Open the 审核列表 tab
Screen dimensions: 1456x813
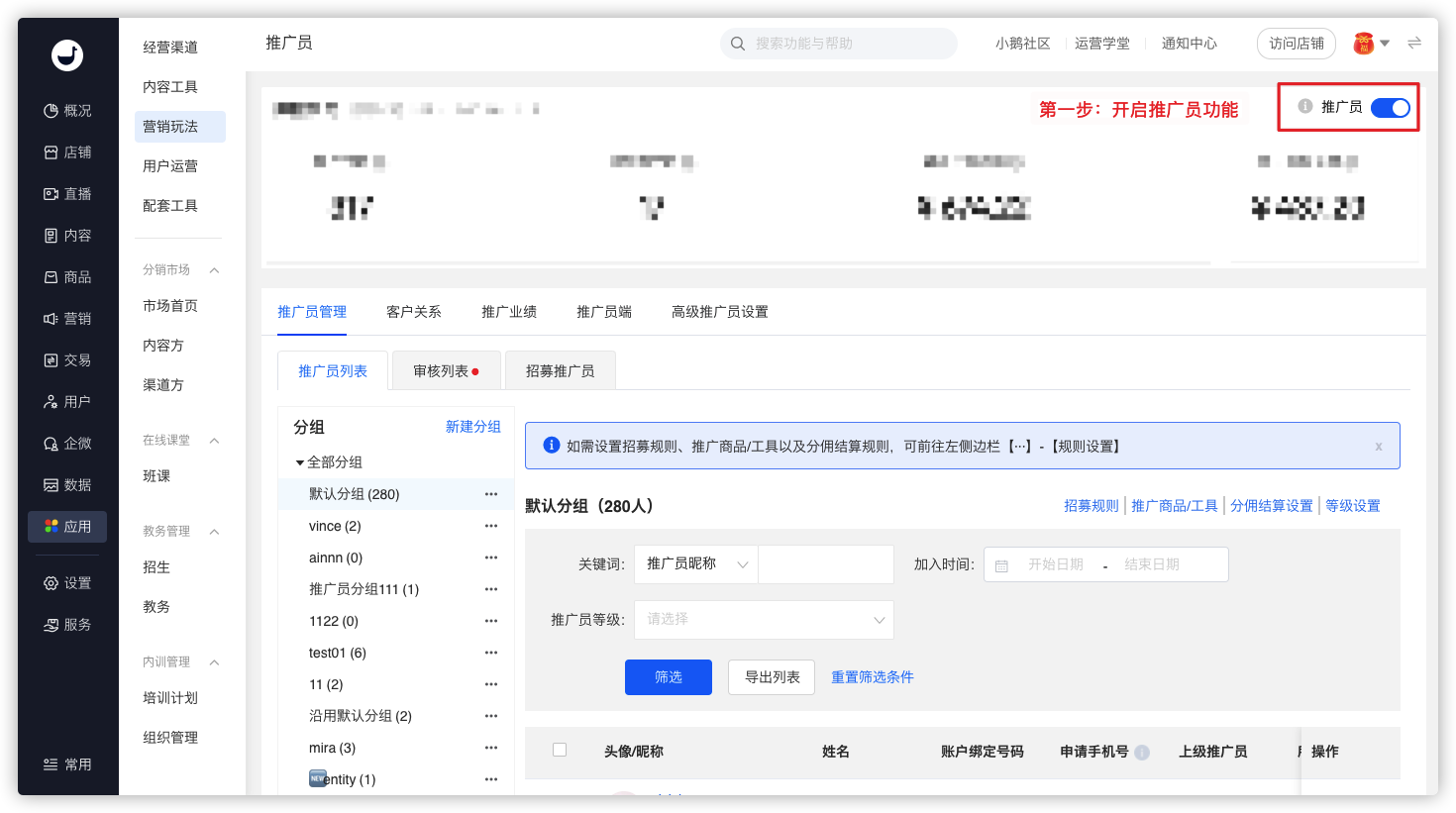445,371
